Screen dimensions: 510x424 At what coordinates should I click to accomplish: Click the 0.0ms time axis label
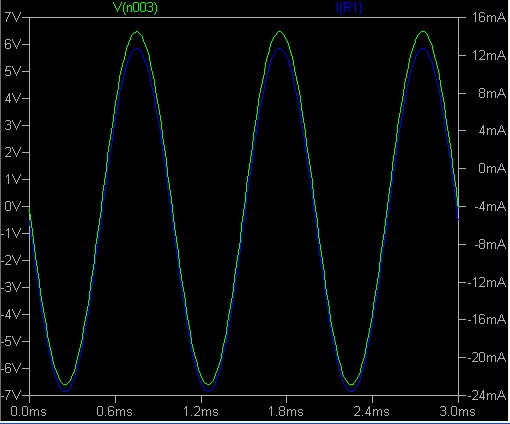pyautogui.click(x=28, y=411)
